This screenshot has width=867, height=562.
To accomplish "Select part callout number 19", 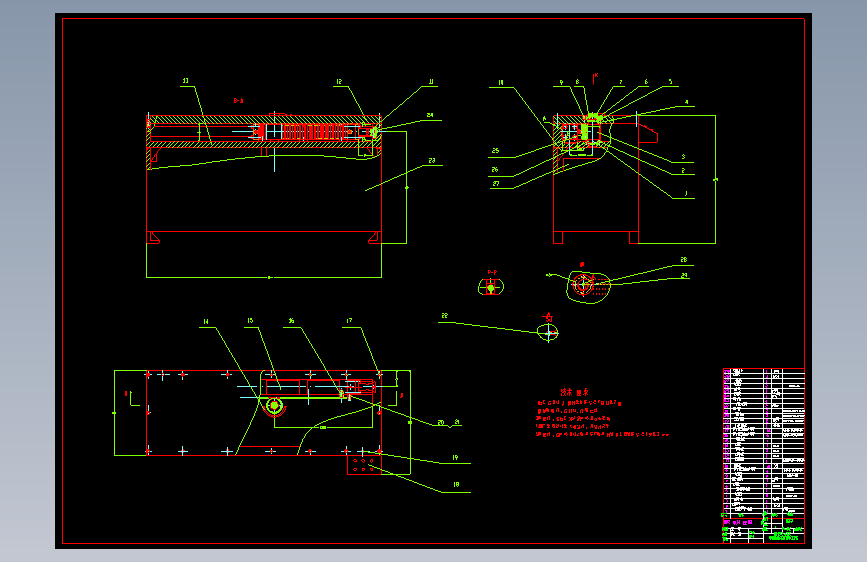I will point(455,457).
